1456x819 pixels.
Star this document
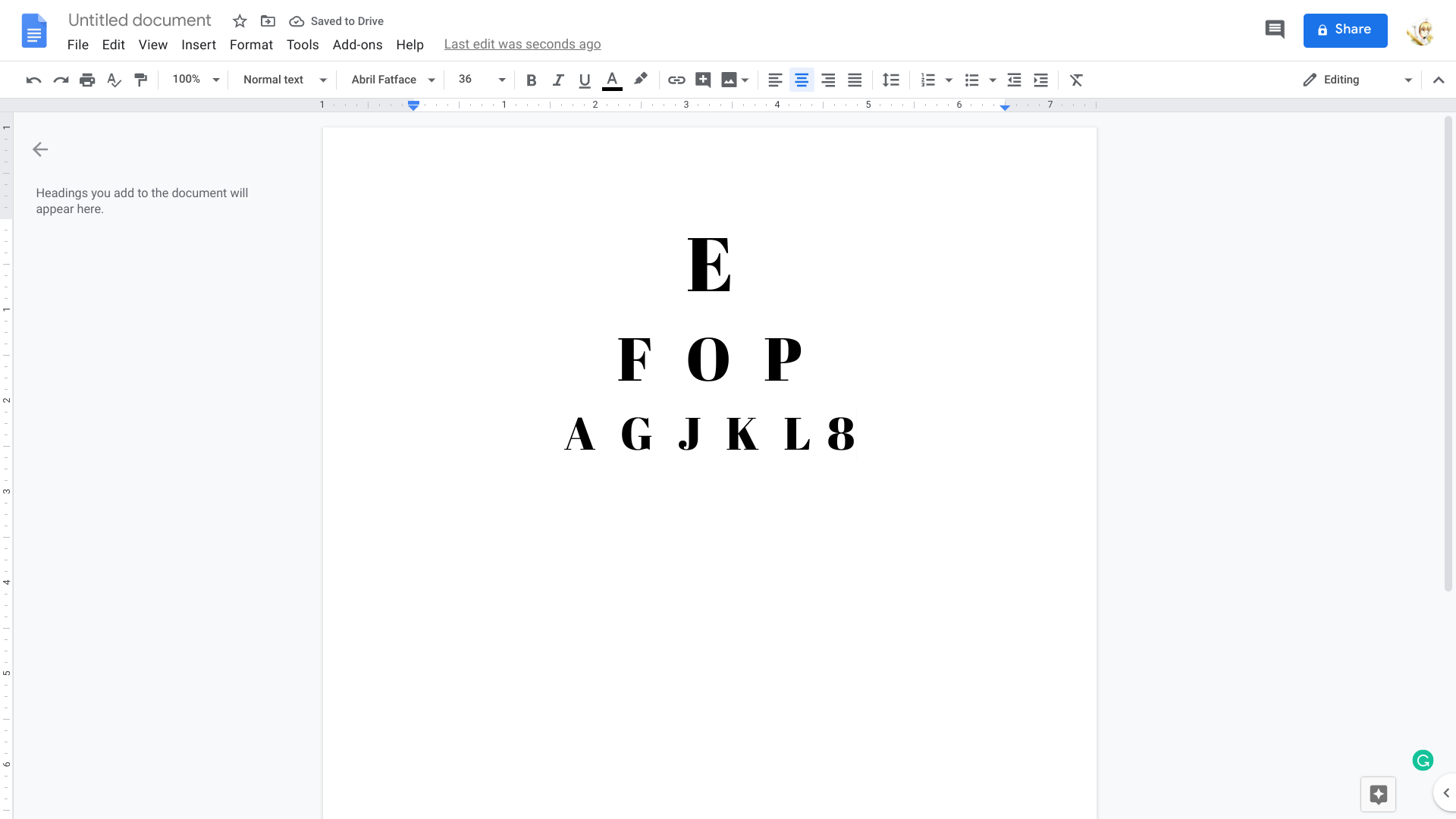(240, 21)
